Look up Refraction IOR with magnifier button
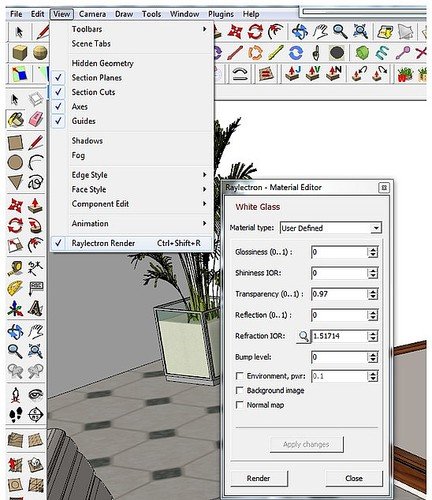This screenshot has height=500, width=432. 303,336
